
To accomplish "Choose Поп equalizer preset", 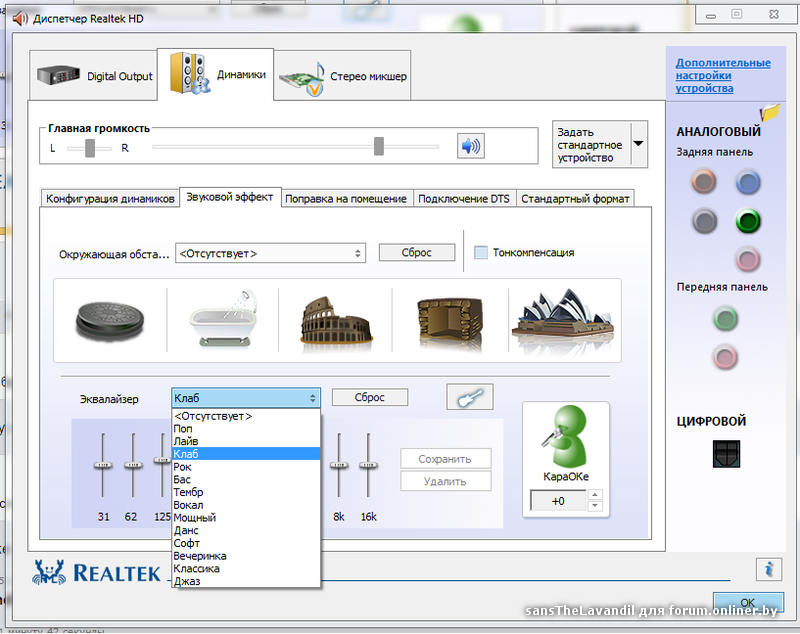I will pos(246,429).
